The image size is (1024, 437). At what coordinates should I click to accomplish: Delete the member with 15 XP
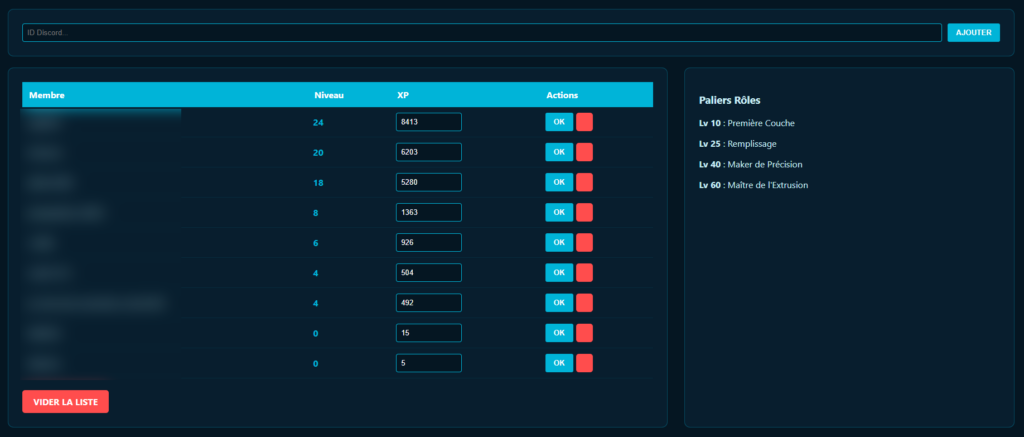(584, 332)
